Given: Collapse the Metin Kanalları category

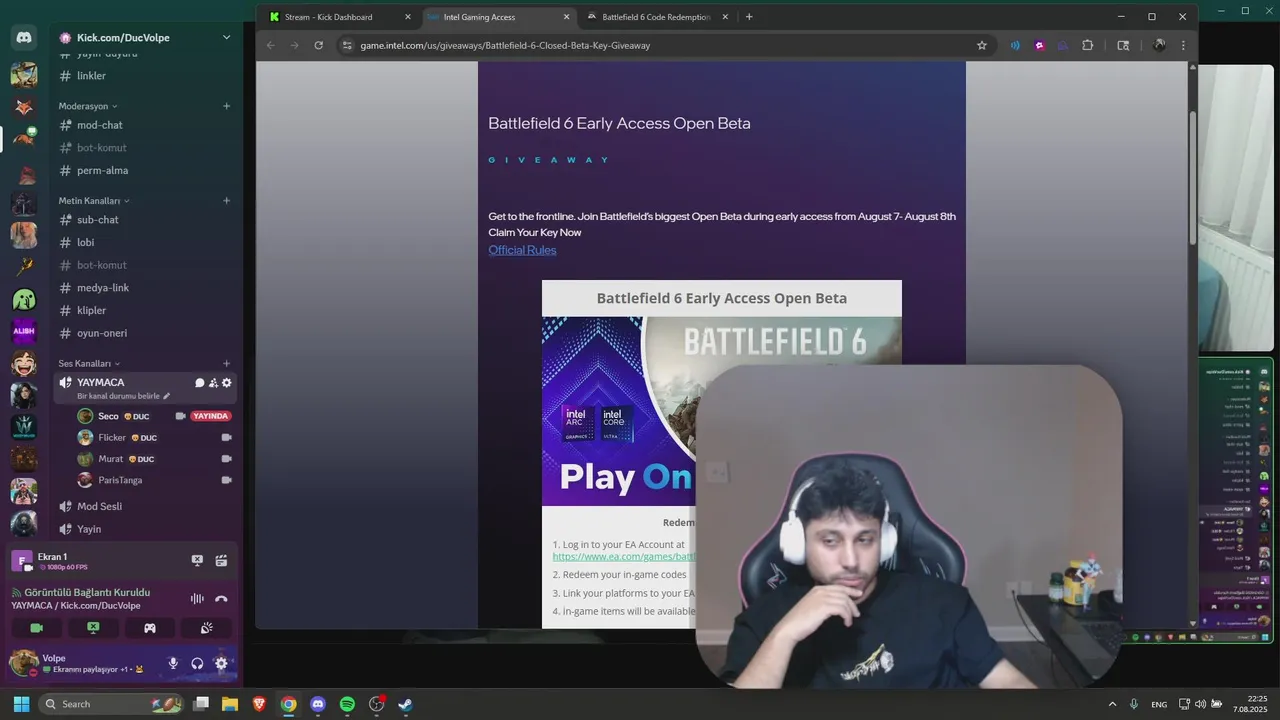Looking at the screenshot, I should pos(94,201).
